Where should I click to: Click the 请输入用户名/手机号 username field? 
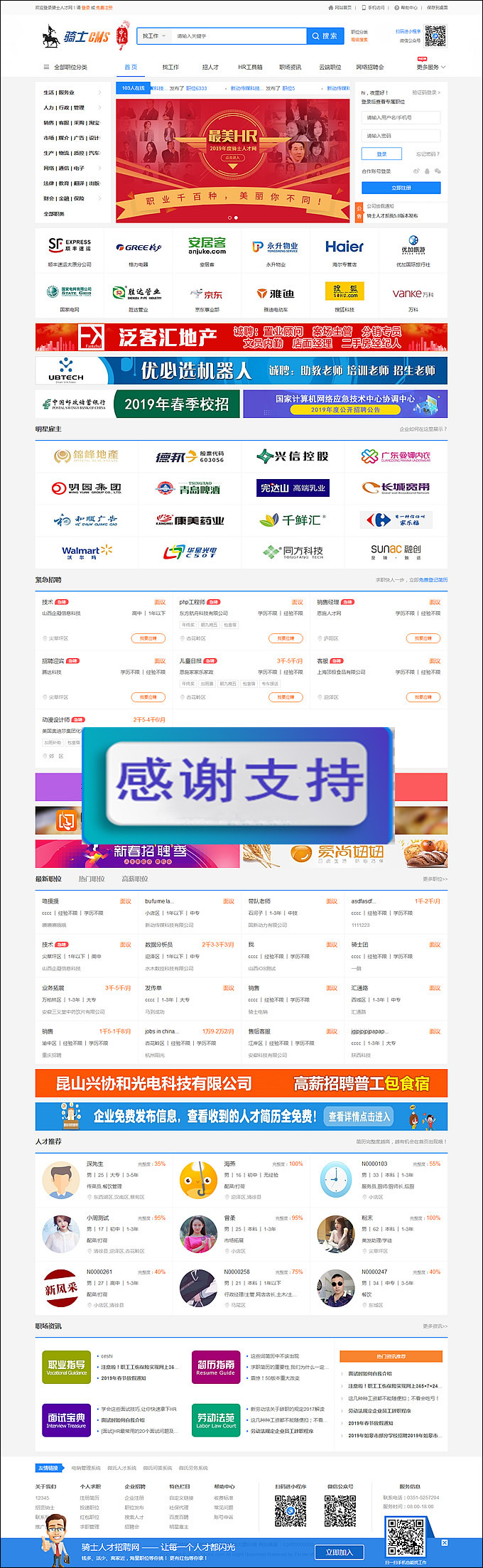[401, 117]
